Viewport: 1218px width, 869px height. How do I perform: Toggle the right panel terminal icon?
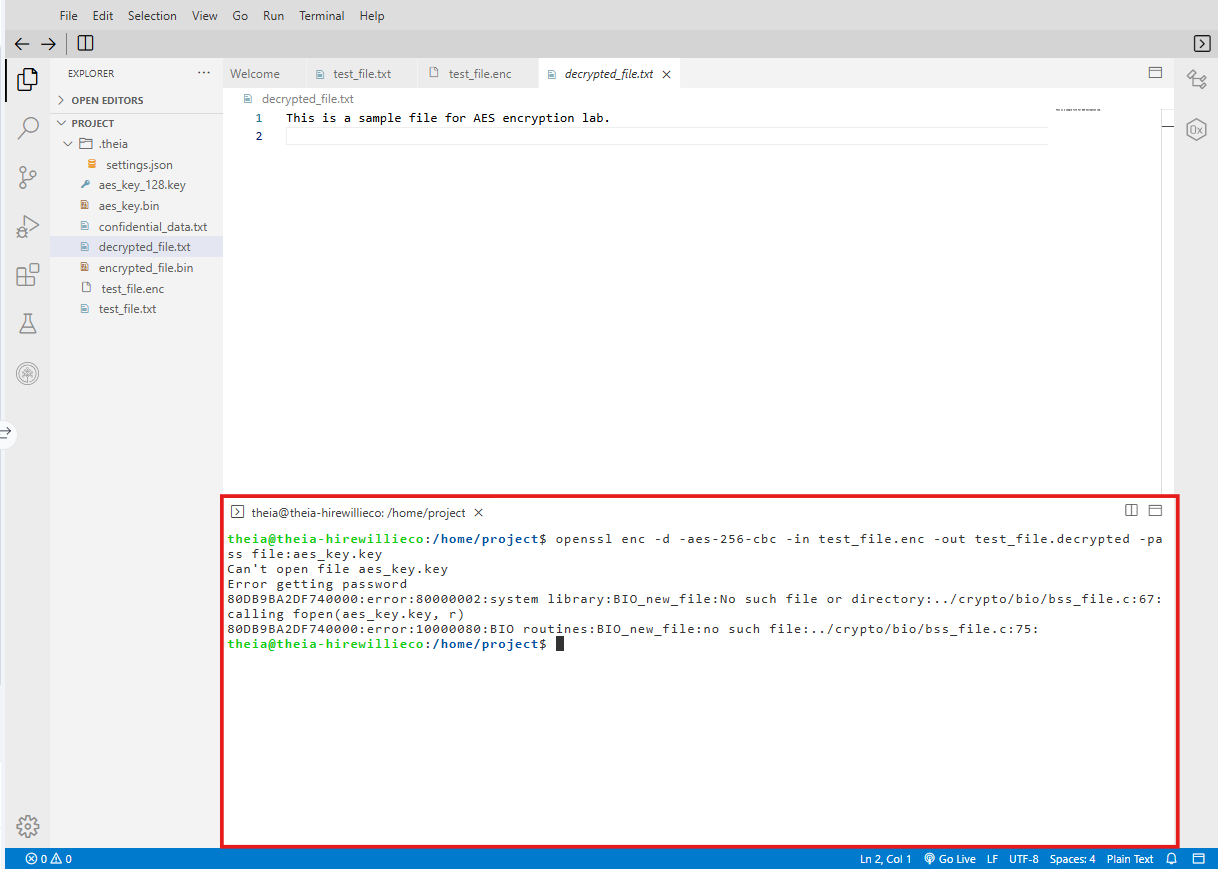(1202, 43)
